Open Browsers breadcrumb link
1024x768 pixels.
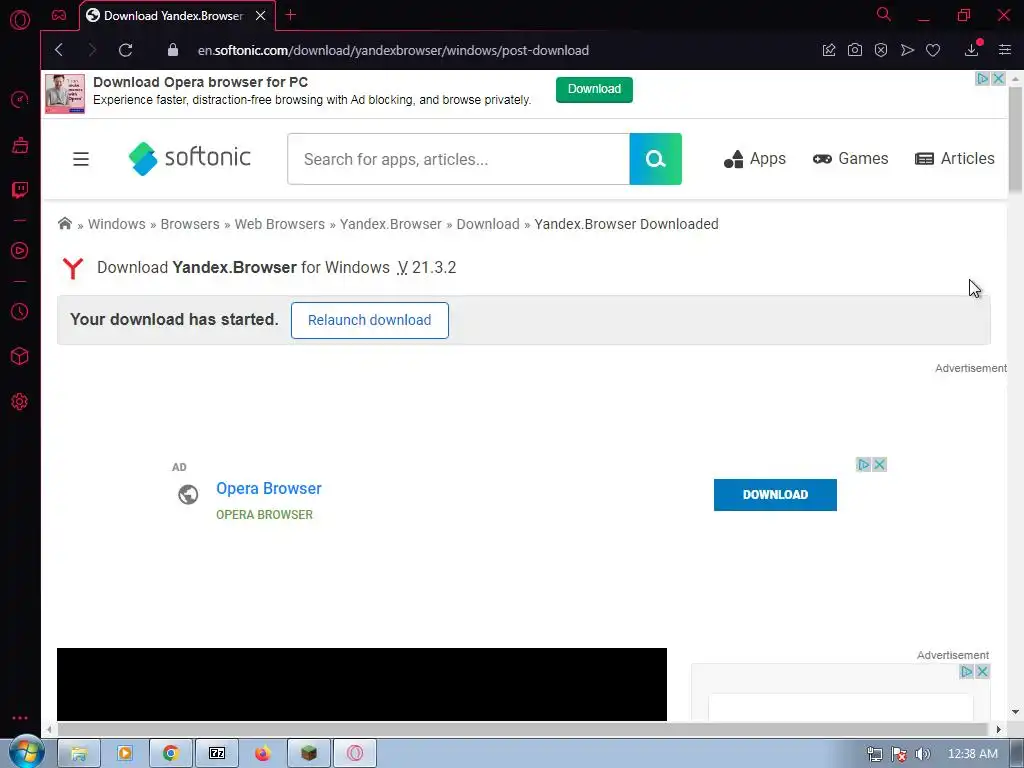point(190,224)
